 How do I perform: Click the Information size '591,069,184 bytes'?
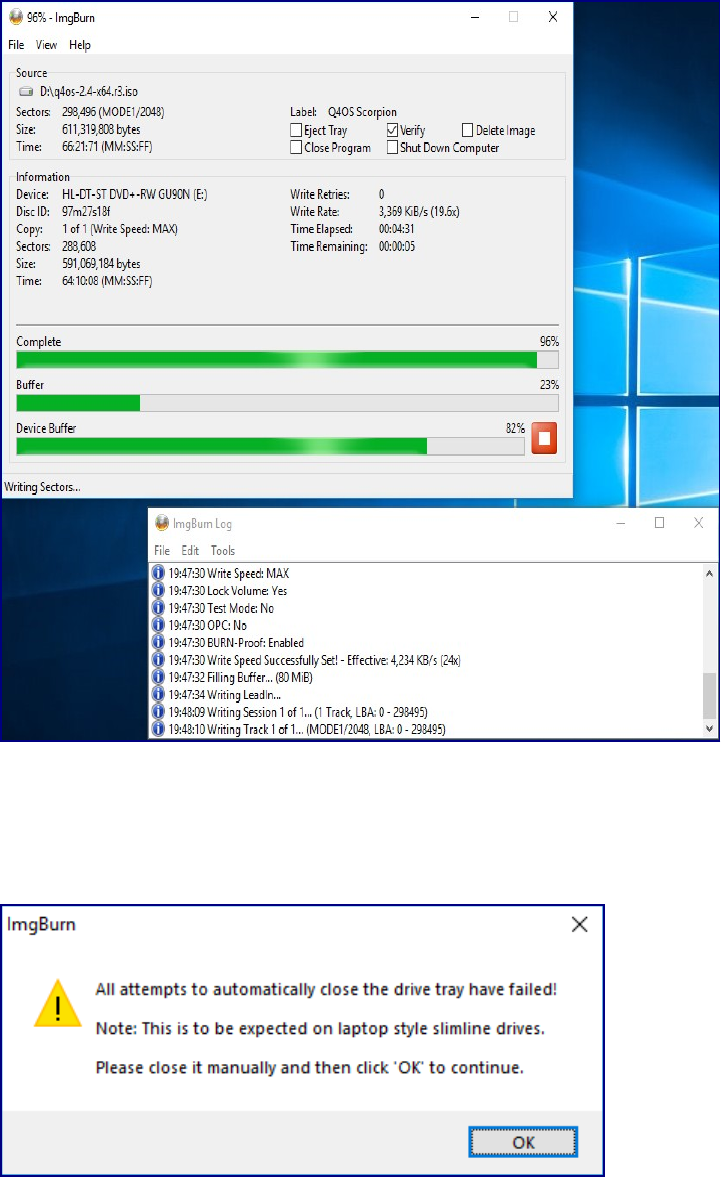[101, 263]
